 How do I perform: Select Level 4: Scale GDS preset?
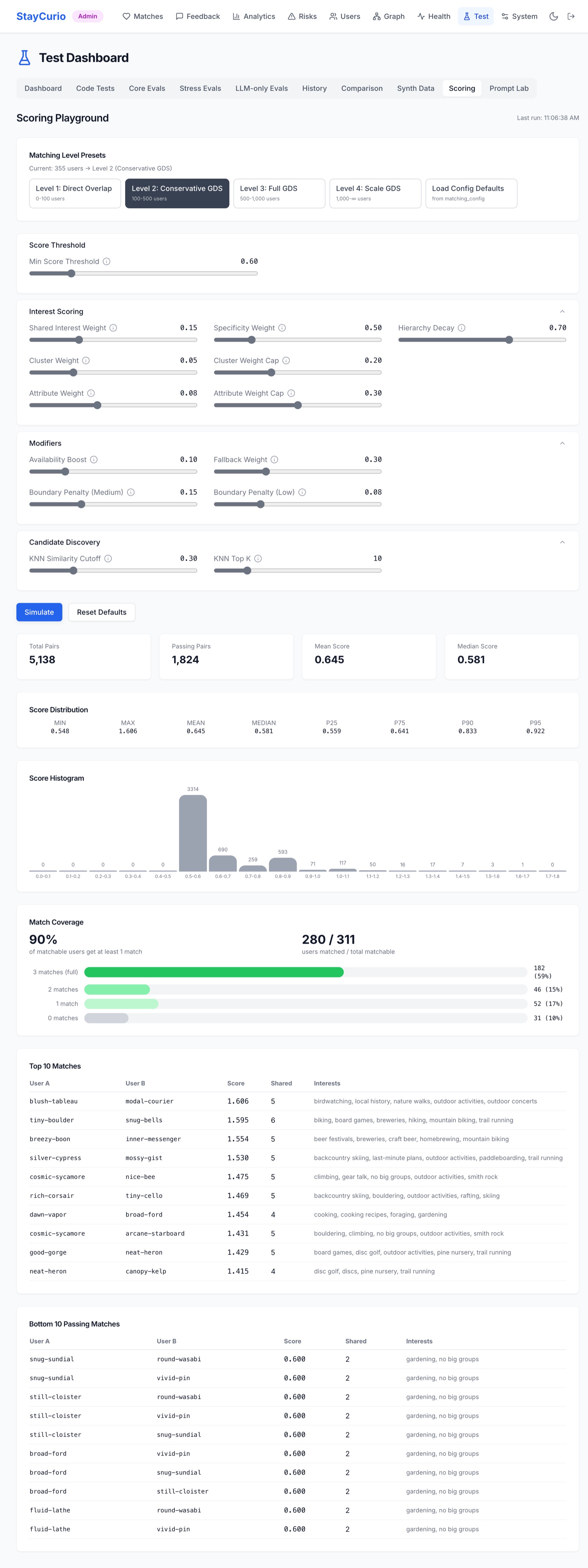(x=375, y=194)
